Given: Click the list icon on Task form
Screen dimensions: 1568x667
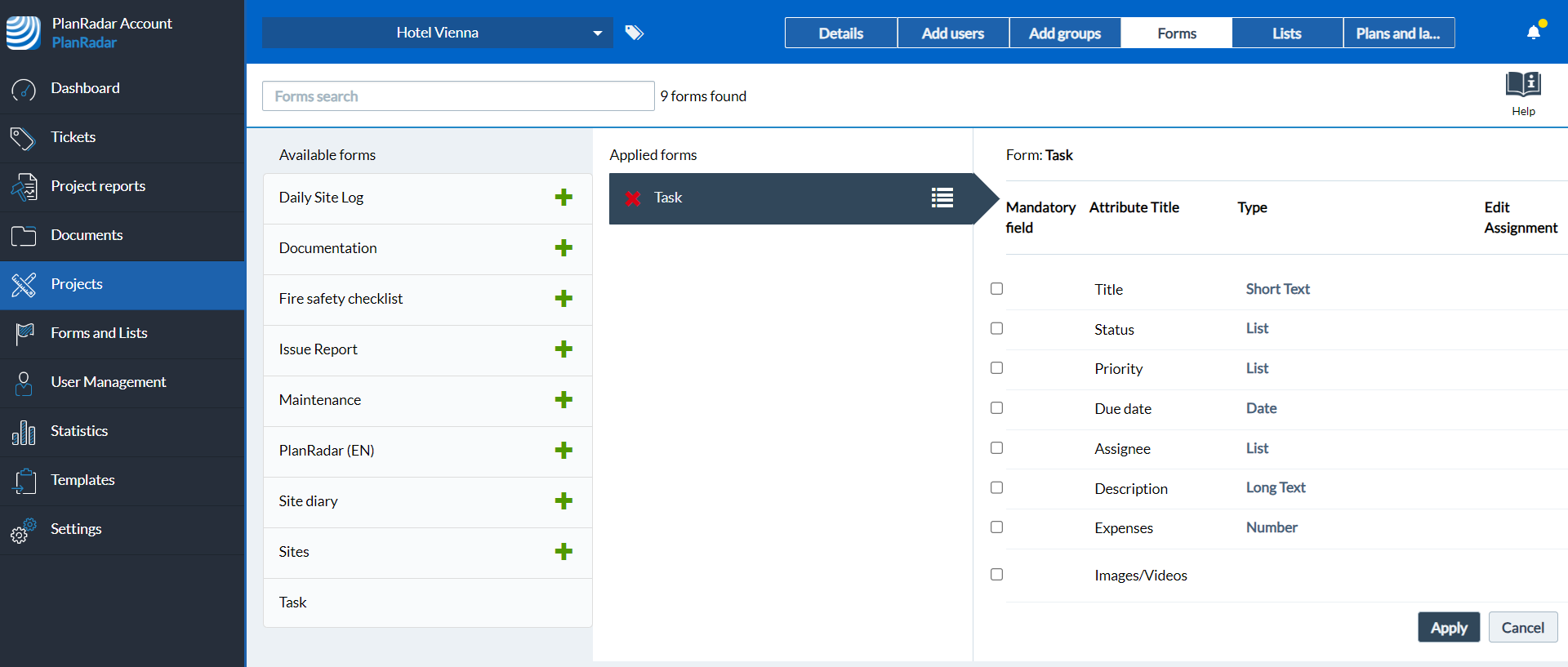Looking at the screenshot, I should (x=942, y=198).
